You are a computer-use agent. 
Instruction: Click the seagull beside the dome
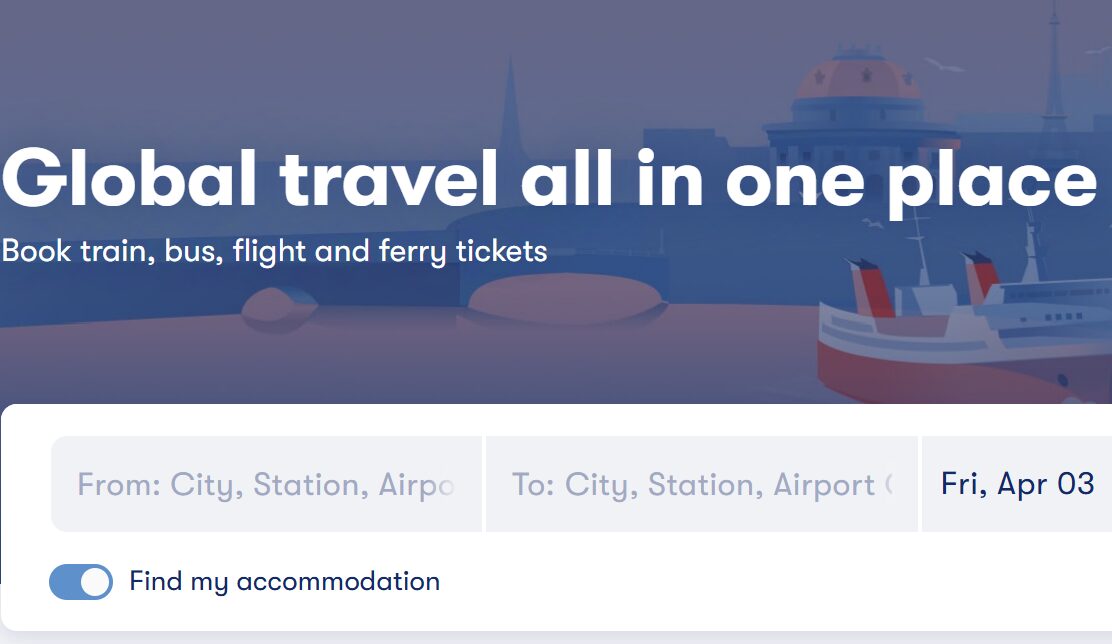pos(945,65)
